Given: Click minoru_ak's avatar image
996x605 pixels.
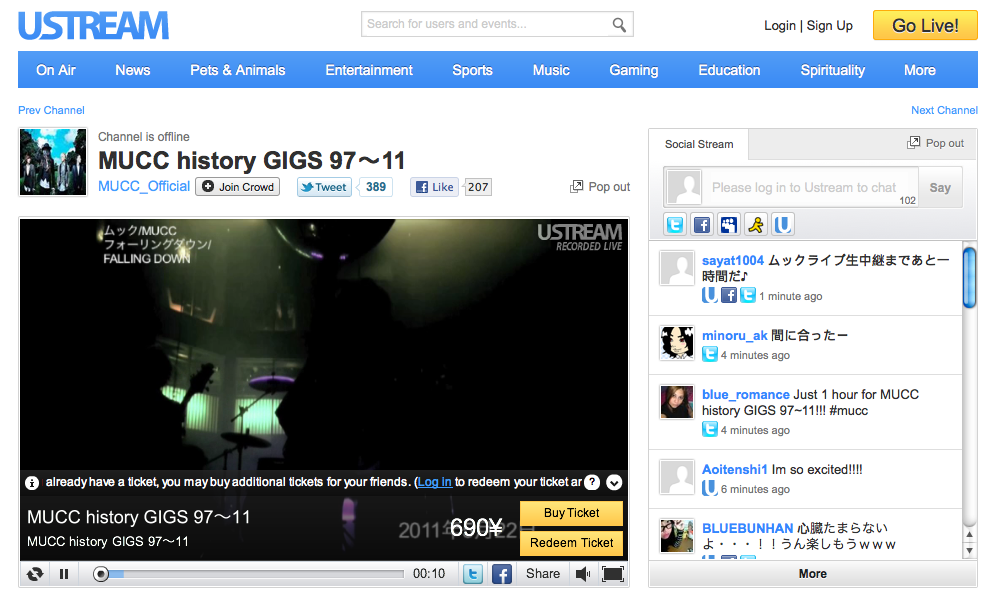Looking at the screenshot, I should point(676,343).
